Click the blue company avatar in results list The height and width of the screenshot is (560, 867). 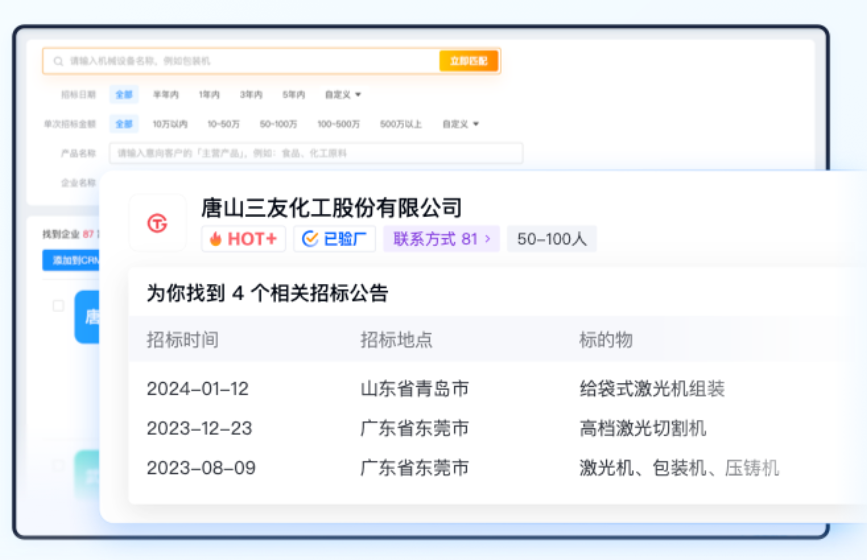[87, 317]
